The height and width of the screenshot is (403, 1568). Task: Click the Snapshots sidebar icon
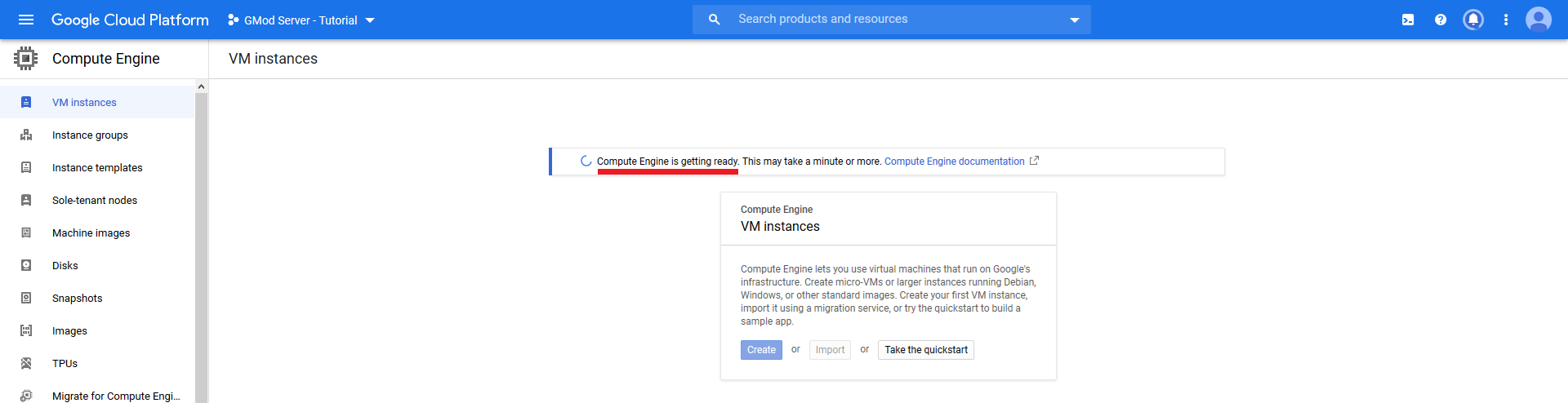pos(26,299)
